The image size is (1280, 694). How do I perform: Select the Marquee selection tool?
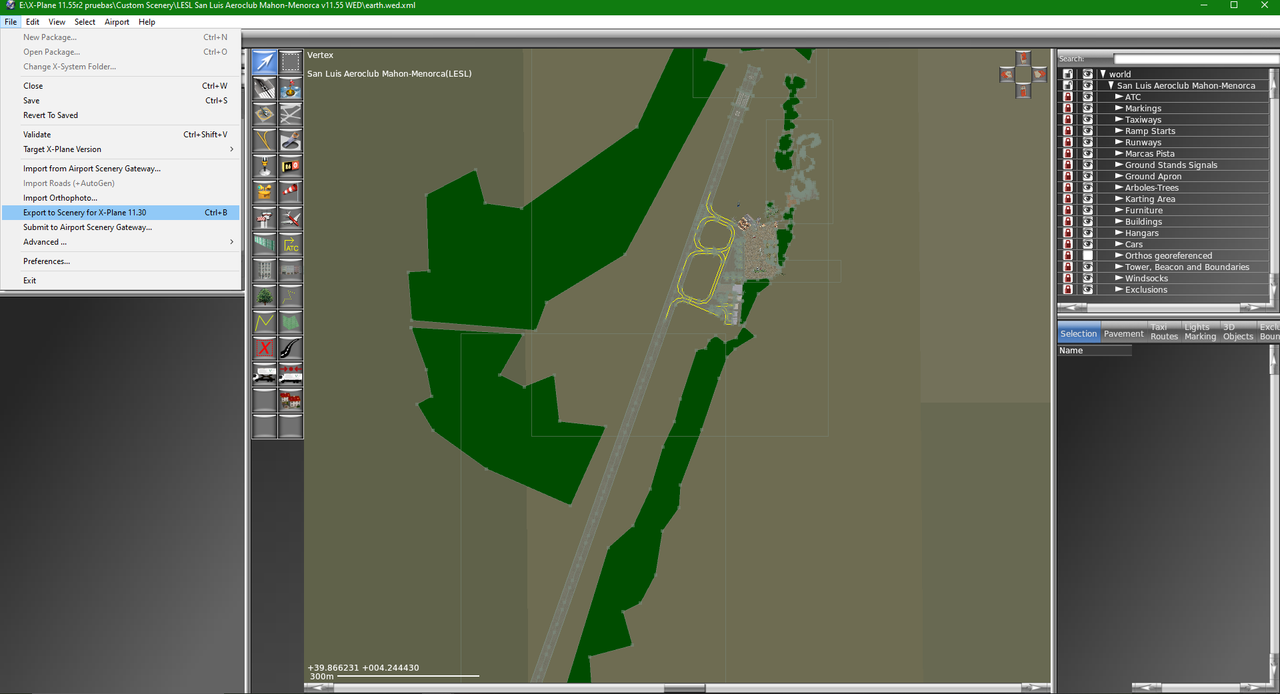(x=290, y=62)
